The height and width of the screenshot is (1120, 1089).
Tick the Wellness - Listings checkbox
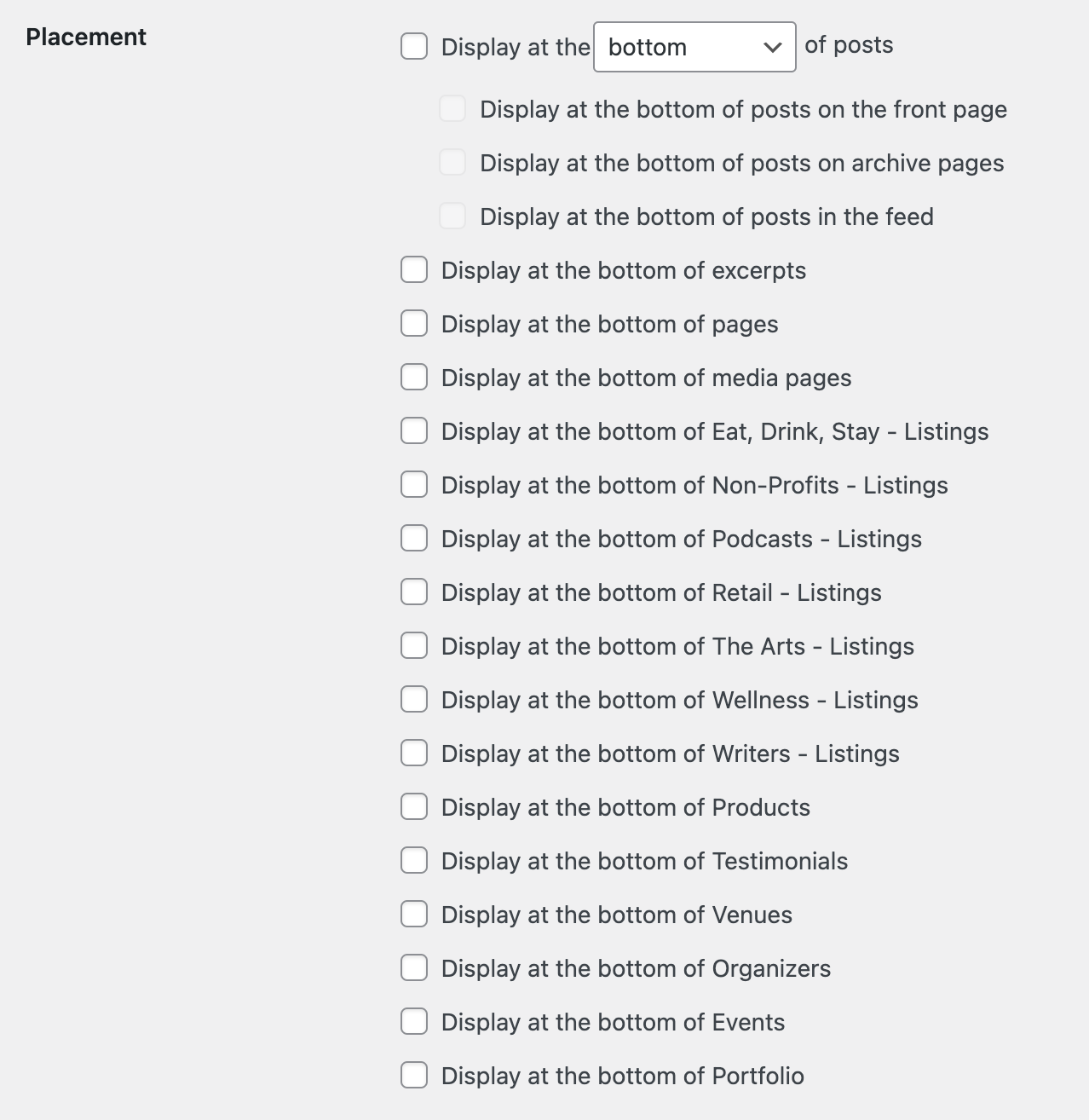(414, 700)
